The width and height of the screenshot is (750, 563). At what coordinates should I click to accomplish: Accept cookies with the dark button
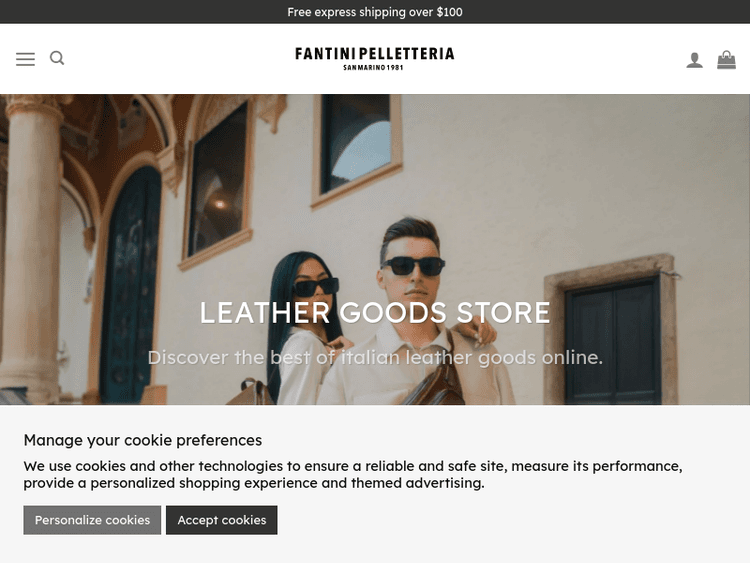point(221,520)
